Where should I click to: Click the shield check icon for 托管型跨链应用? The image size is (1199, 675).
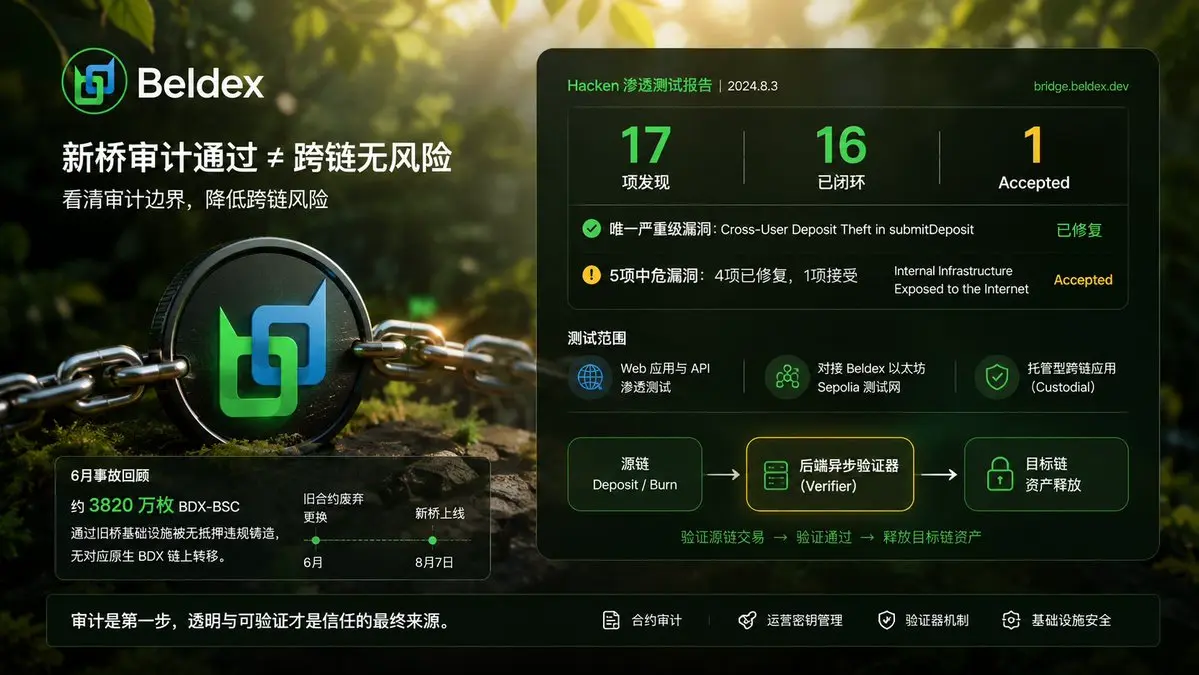996,377
